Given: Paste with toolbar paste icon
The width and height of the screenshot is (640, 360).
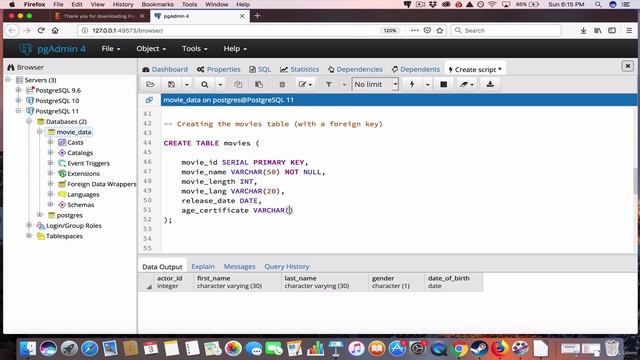Looking at the screenshot, I should [x=259, y=84].
